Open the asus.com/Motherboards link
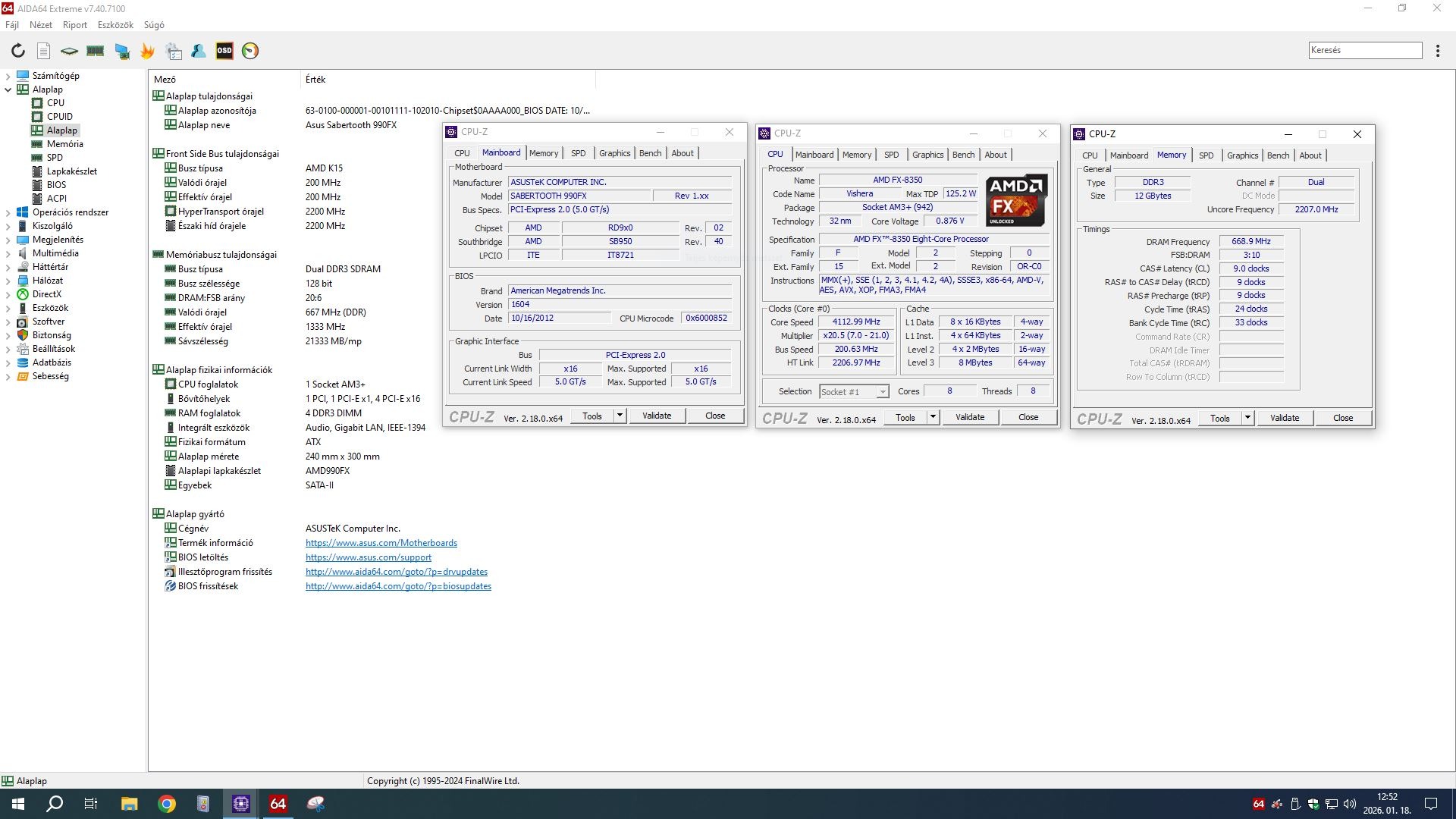The height and width of the screenshot is (819, 1456). 381,543
